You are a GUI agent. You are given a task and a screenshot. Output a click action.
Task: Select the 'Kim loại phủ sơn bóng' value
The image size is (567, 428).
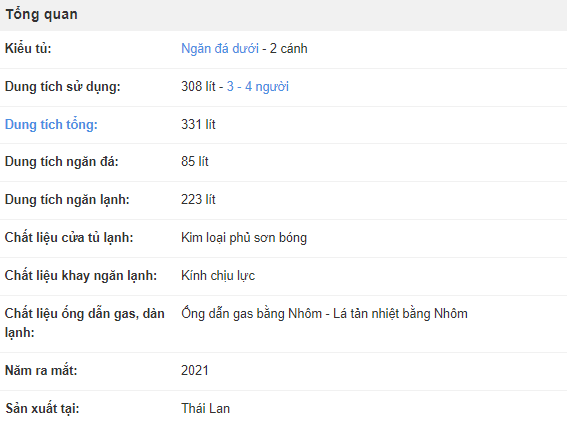click(244, 237)
